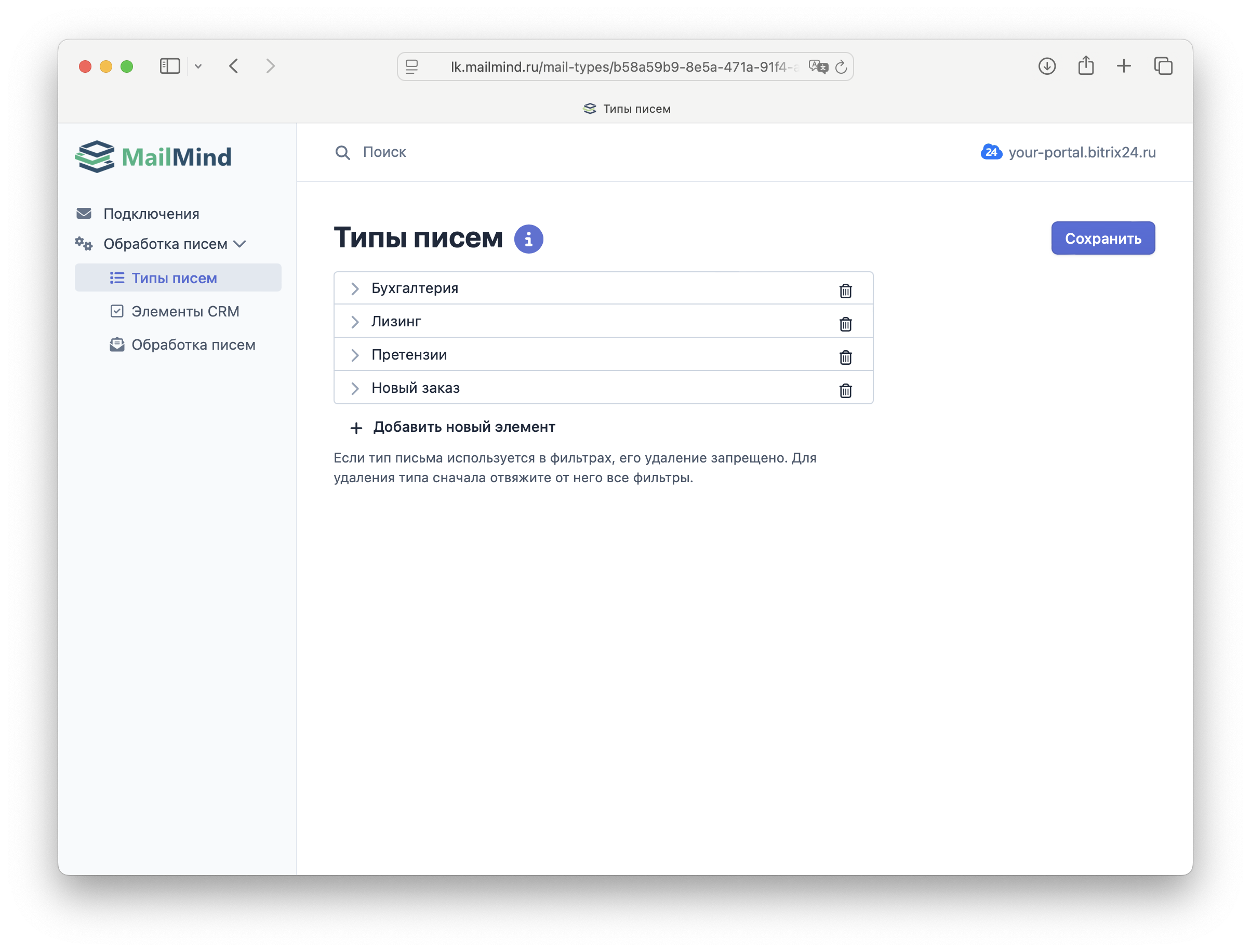Screen dimensions: 1251x952
Task: Click the Поиск search field
Action: [x=384, y=152]
